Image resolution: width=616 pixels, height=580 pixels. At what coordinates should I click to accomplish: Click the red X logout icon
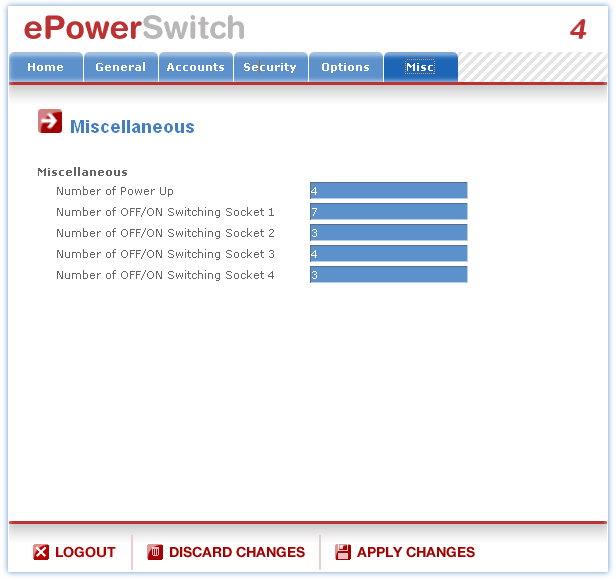tap(41, 552)
